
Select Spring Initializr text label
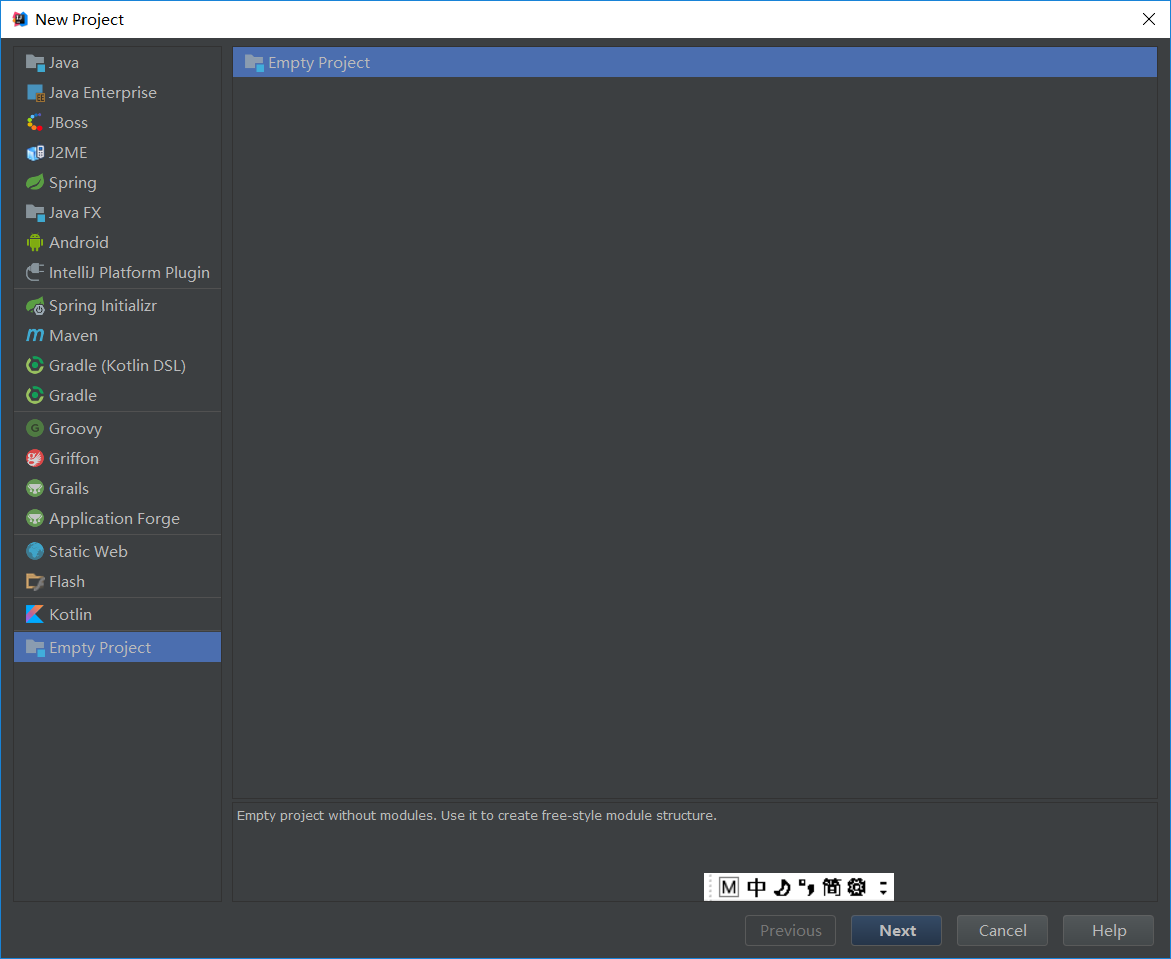[x=103, y=305]
